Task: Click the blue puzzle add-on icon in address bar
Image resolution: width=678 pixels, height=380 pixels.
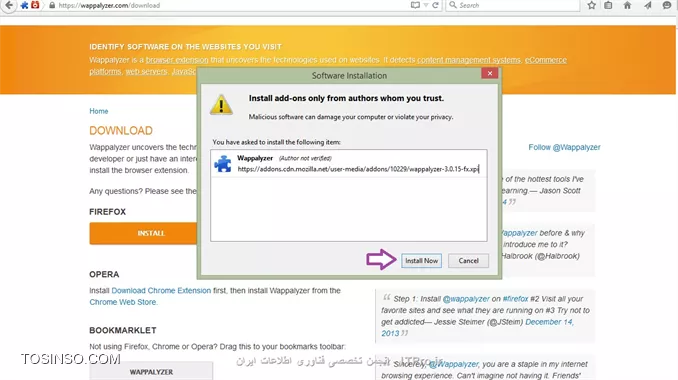Action: pyautogui.click(x=24, y=5)
